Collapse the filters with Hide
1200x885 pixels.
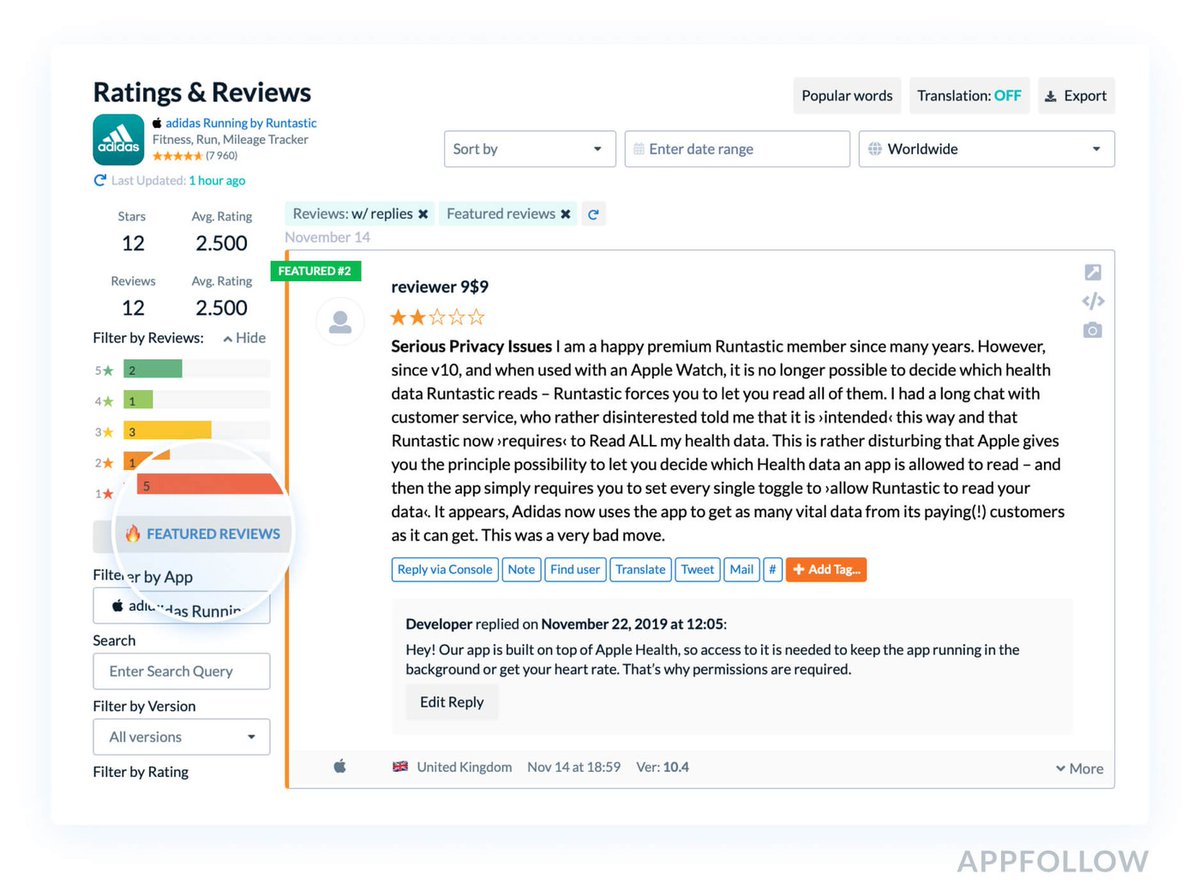tap(245, 338)
